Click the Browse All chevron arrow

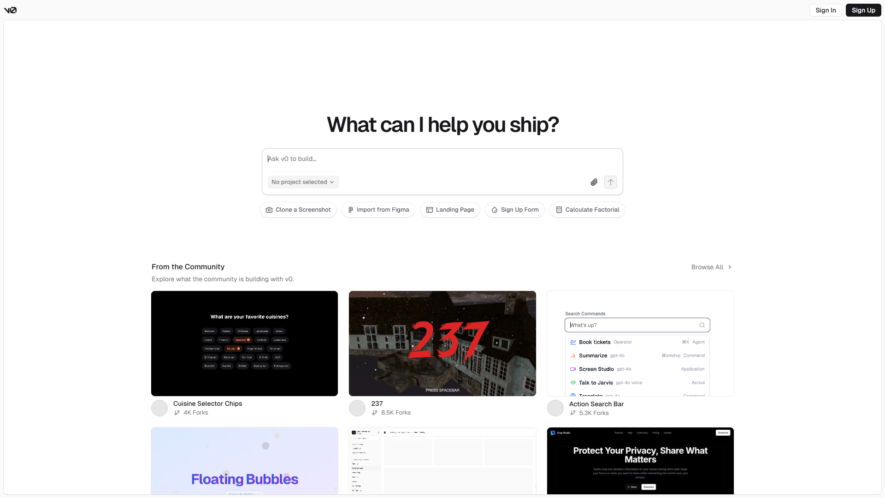click(x=729, y=267)
